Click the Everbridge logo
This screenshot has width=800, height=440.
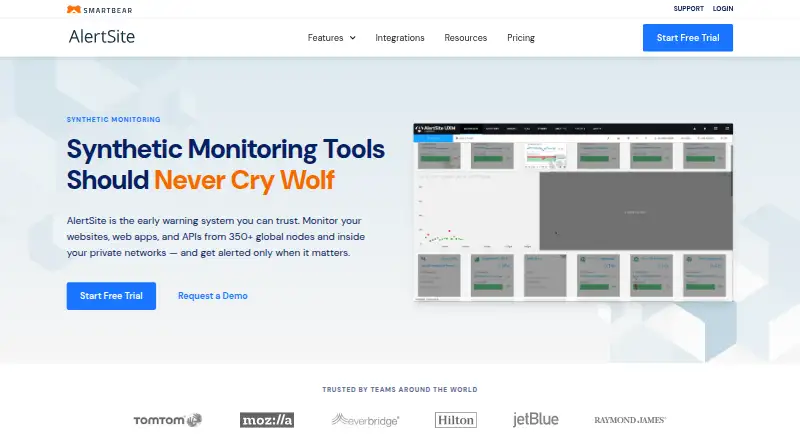tap(365, 420)
